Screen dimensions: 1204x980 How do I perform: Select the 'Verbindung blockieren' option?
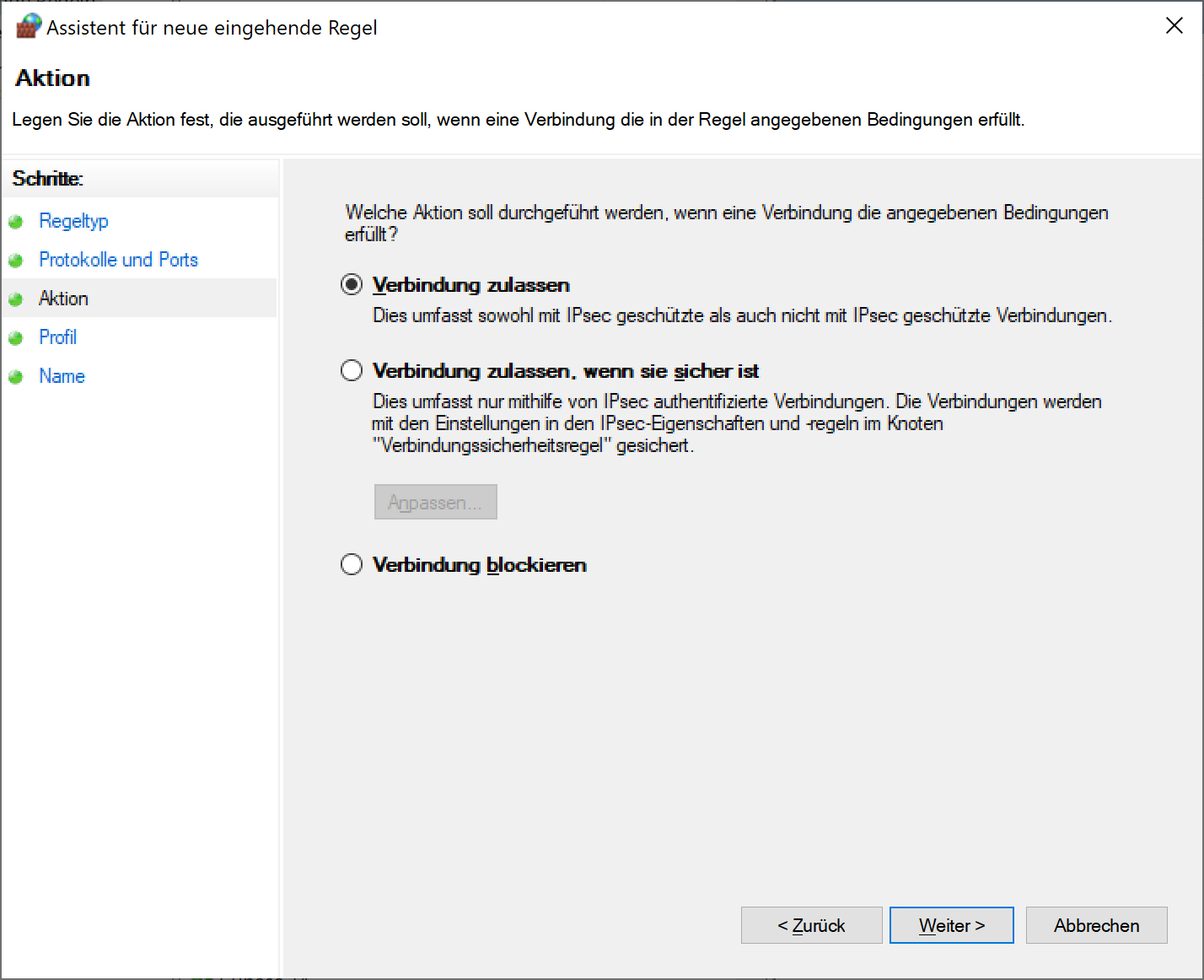tap(352, 565)
